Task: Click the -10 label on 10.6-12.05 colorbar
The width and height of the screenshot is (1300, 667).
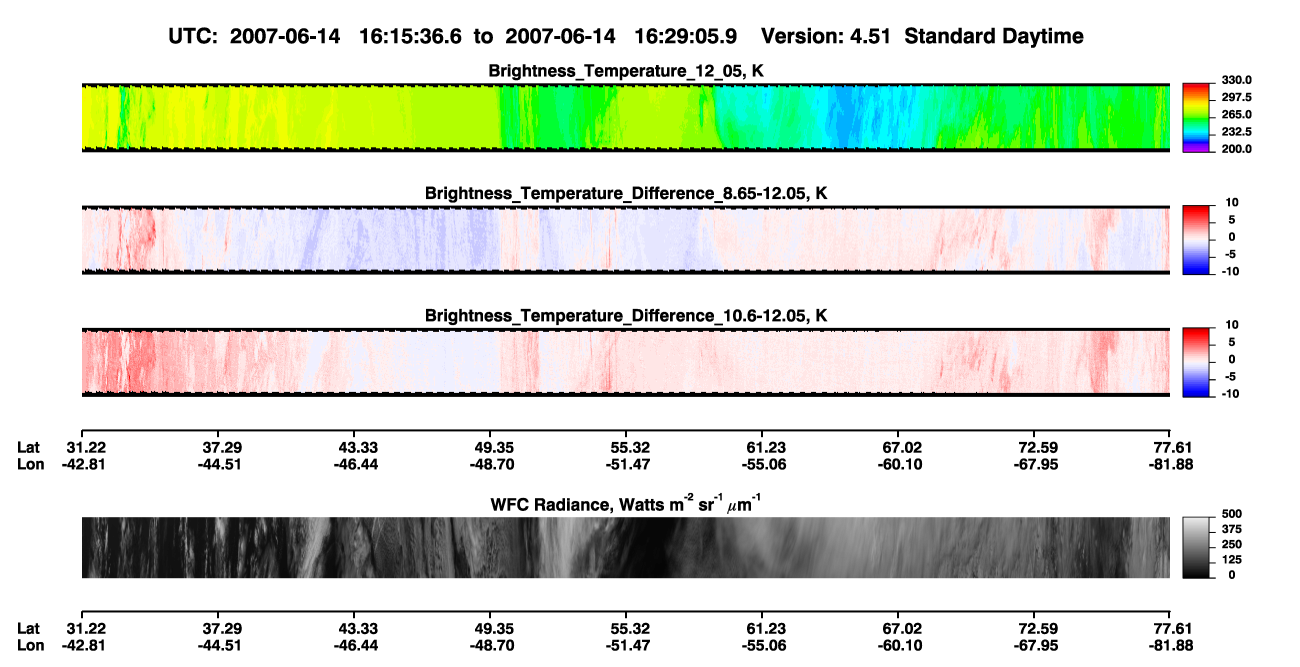Action: [1229, 393]
